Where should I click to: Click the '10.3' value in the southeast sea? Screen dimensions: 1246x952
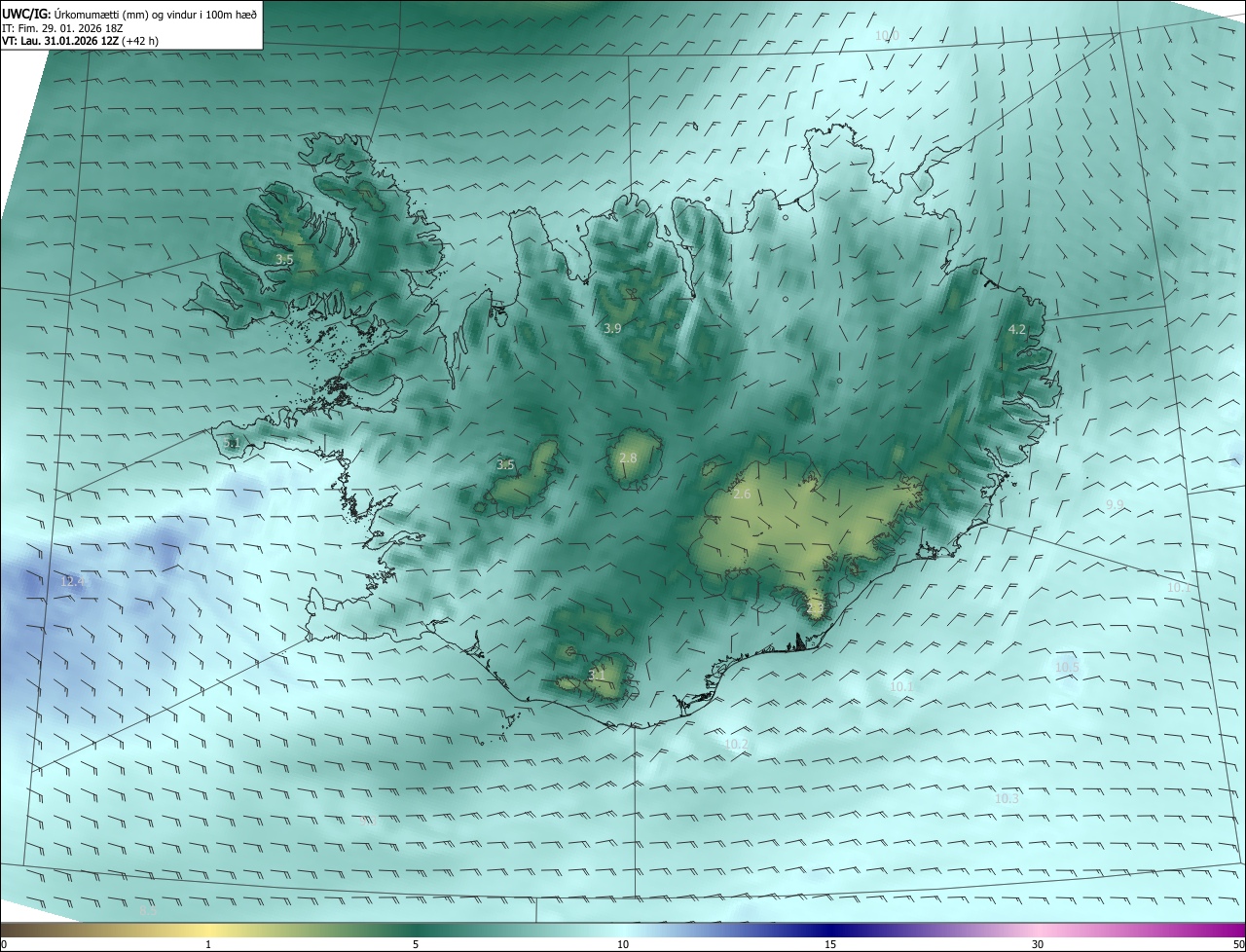[x=1007, y=799]
